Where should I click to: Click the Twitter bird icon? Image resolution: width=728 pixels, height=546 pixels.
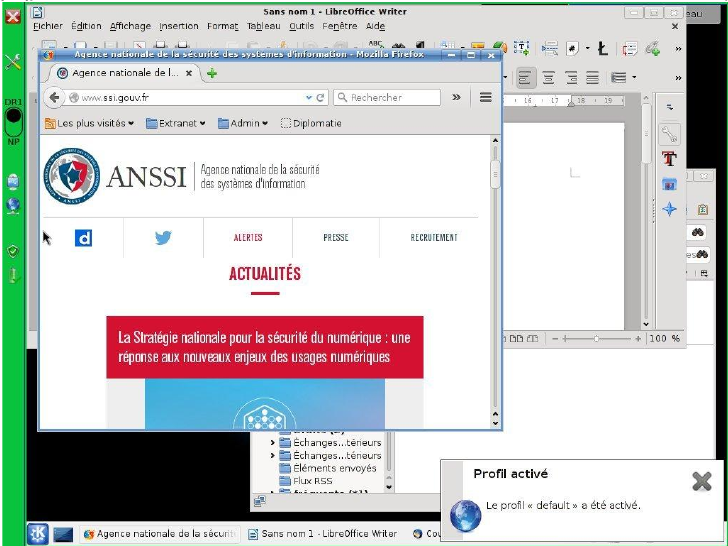(163, 238)
